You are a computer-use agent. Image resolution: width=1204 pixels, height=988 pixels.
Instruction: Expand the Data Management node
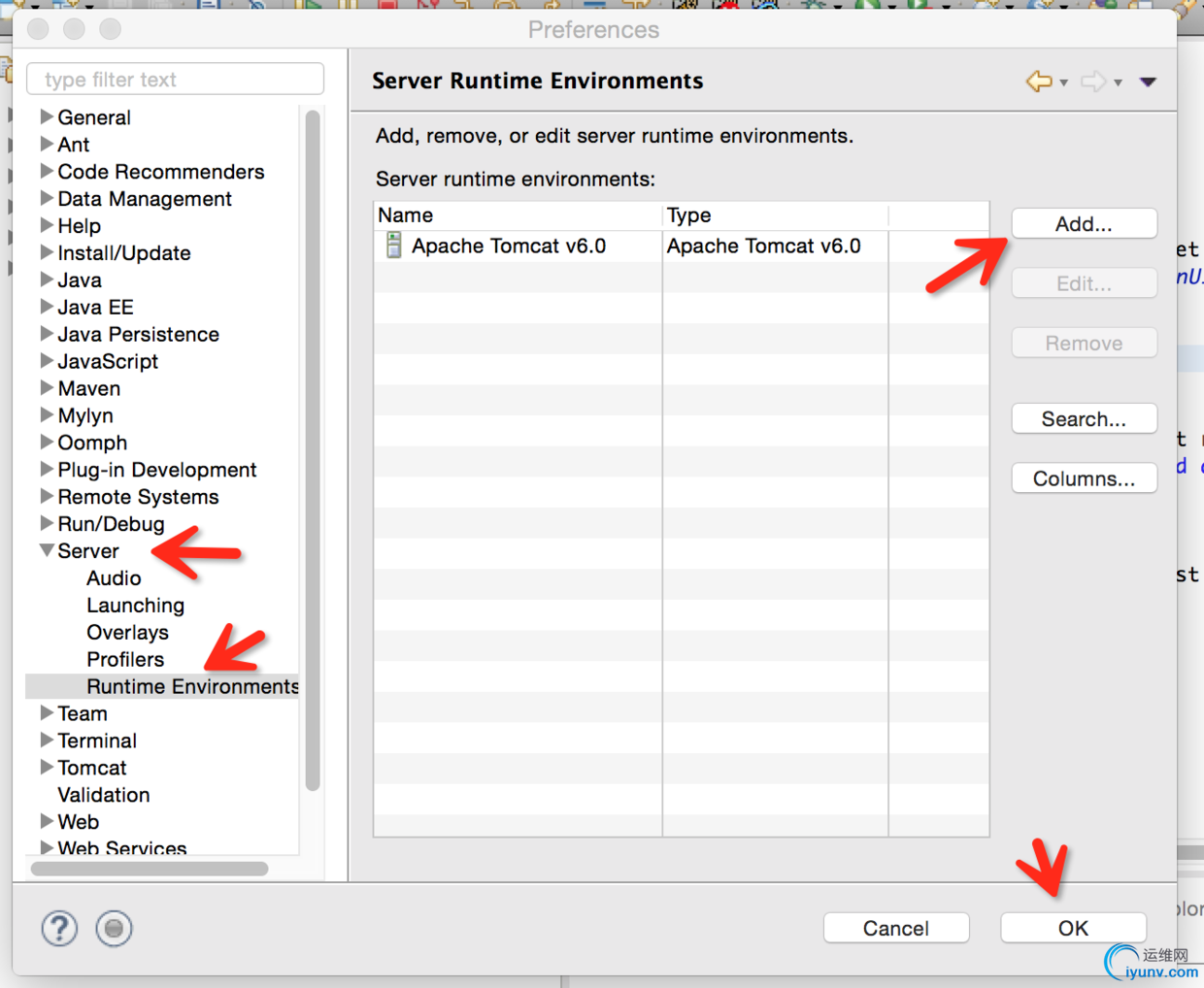pyautogui.click(x=47, y=198)
